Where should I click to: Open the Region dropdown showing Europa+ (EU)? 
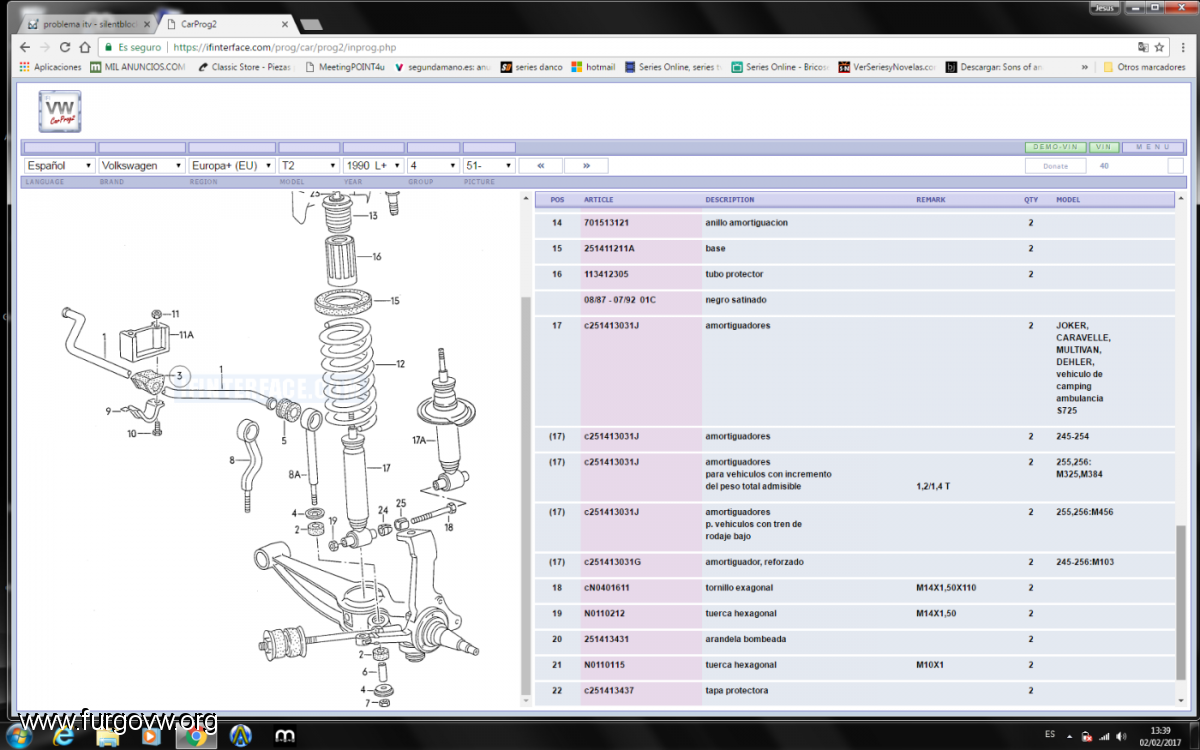point(232,165)
